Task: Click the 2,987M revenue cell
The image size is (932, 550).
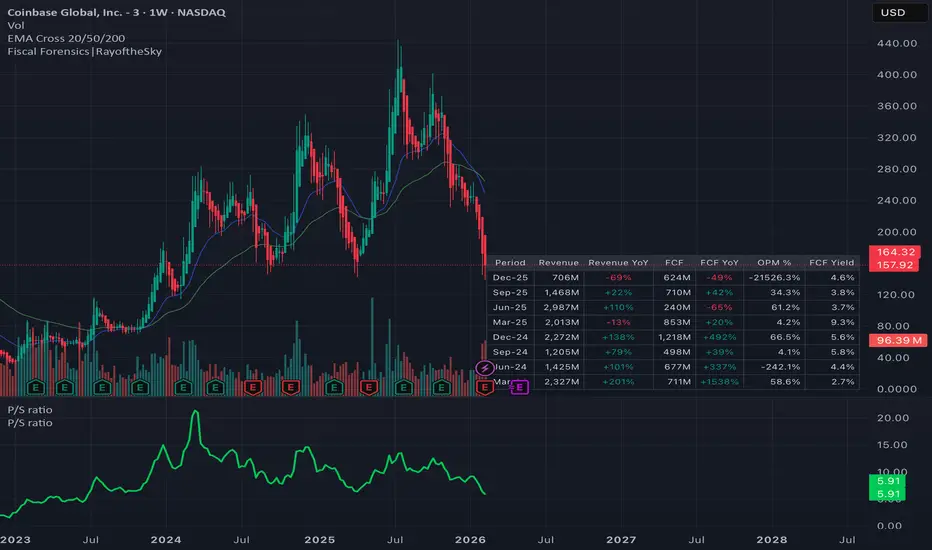Action: click(562, 307)
